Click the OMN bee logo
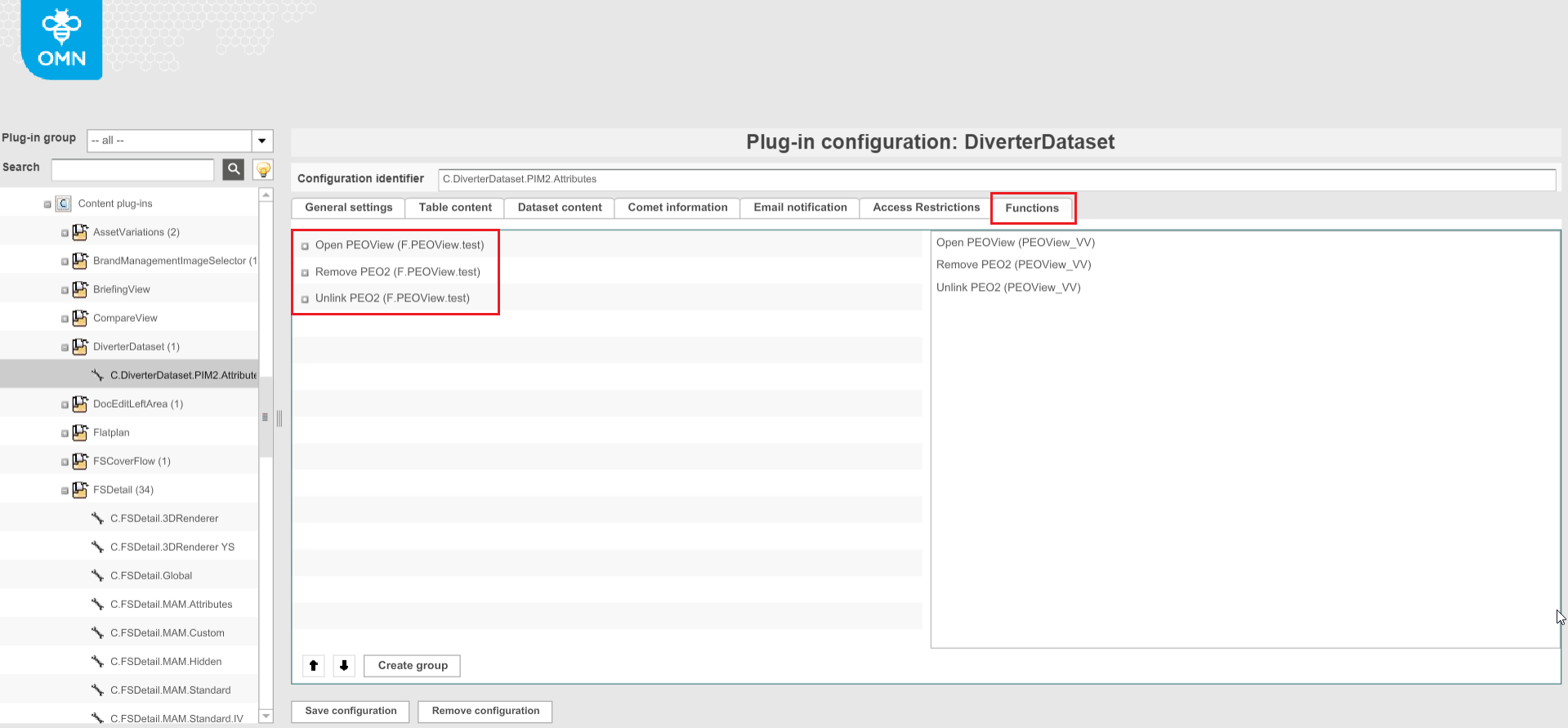The image size is (1568, 728). (61, 38)
